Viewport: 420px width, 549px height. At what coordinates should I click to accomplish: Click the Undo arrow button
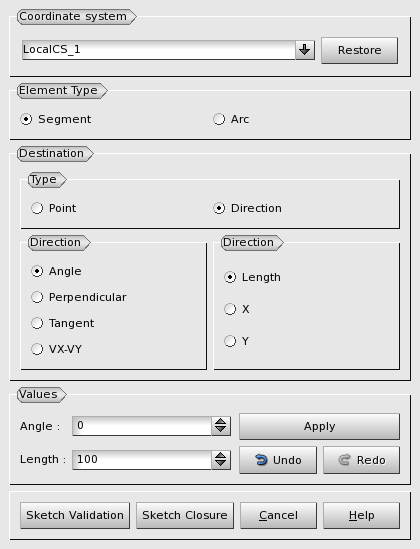coord(278,460)
